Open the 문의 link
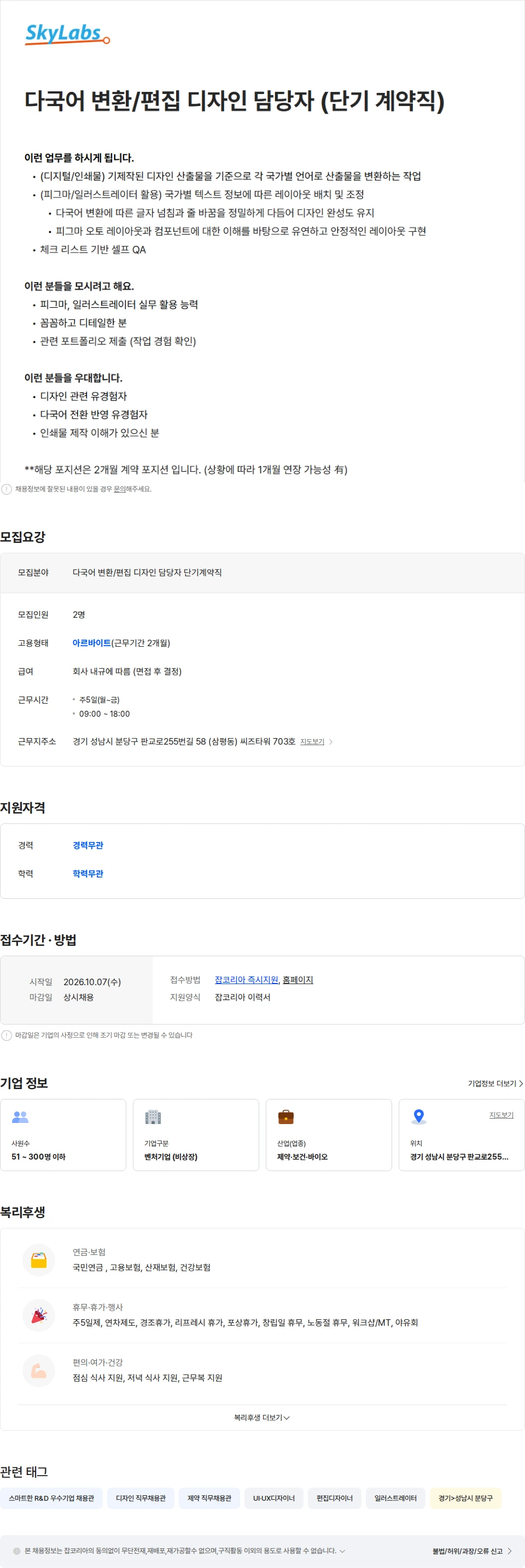This screenshot has height=1568, width=525. point(119,489)
